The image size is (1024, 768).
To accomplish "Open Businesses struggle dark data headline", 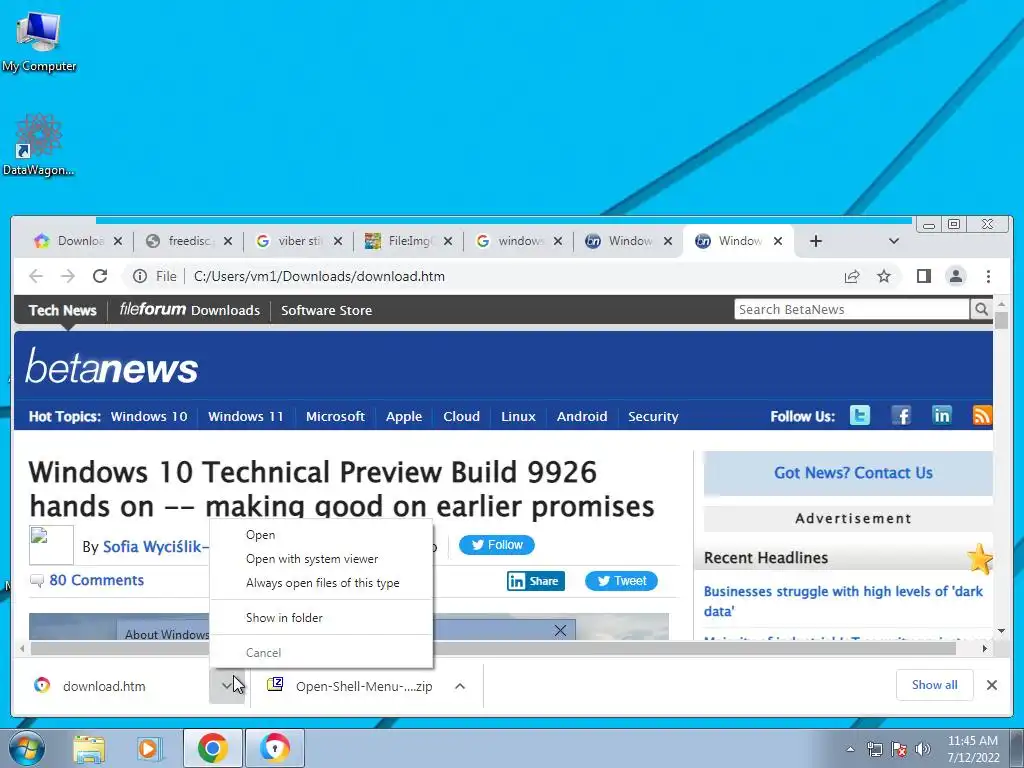I will (x=843, y=601).
